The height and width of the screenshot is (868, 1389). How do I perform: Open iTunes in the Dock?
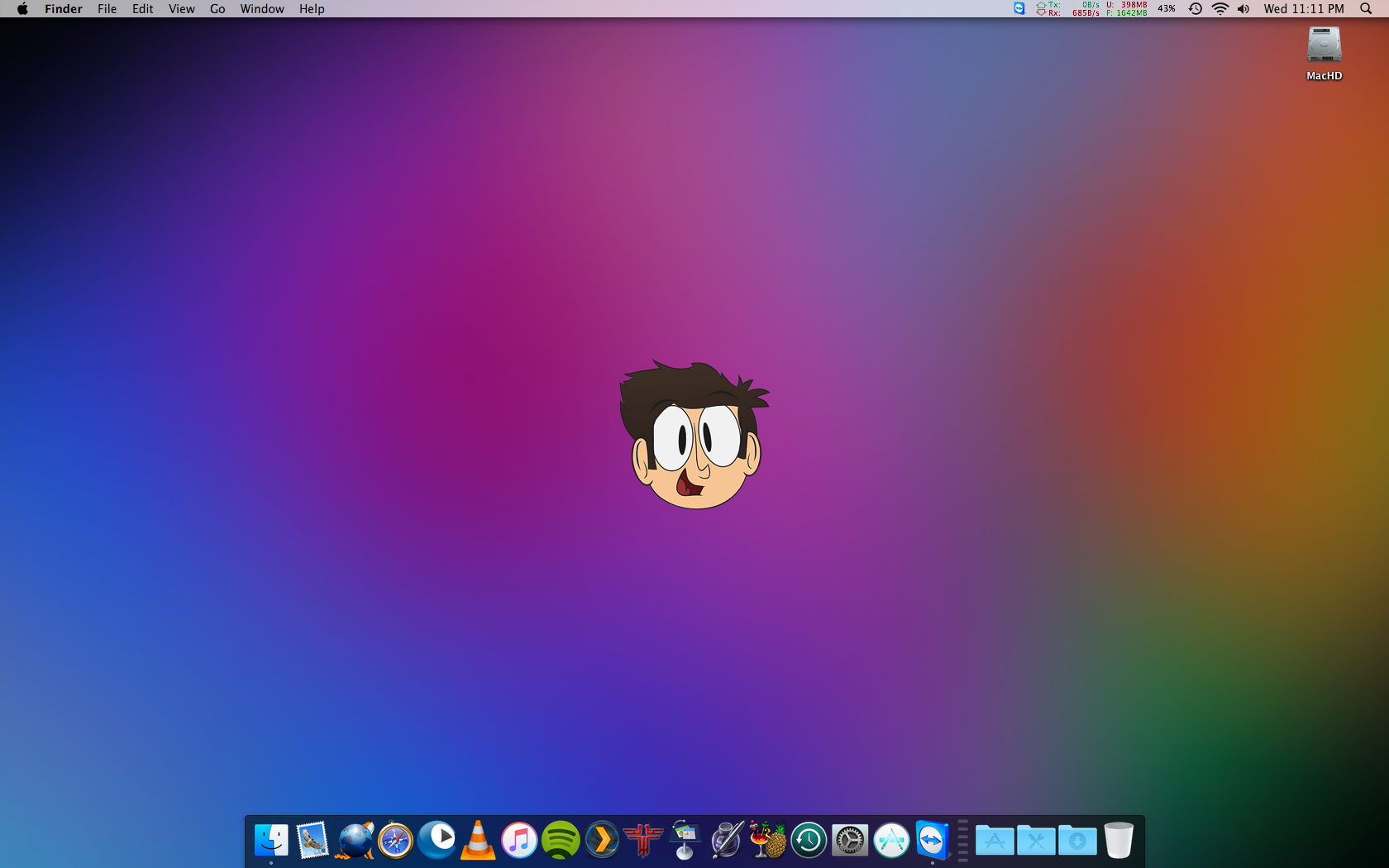click(x=519, y=841)
